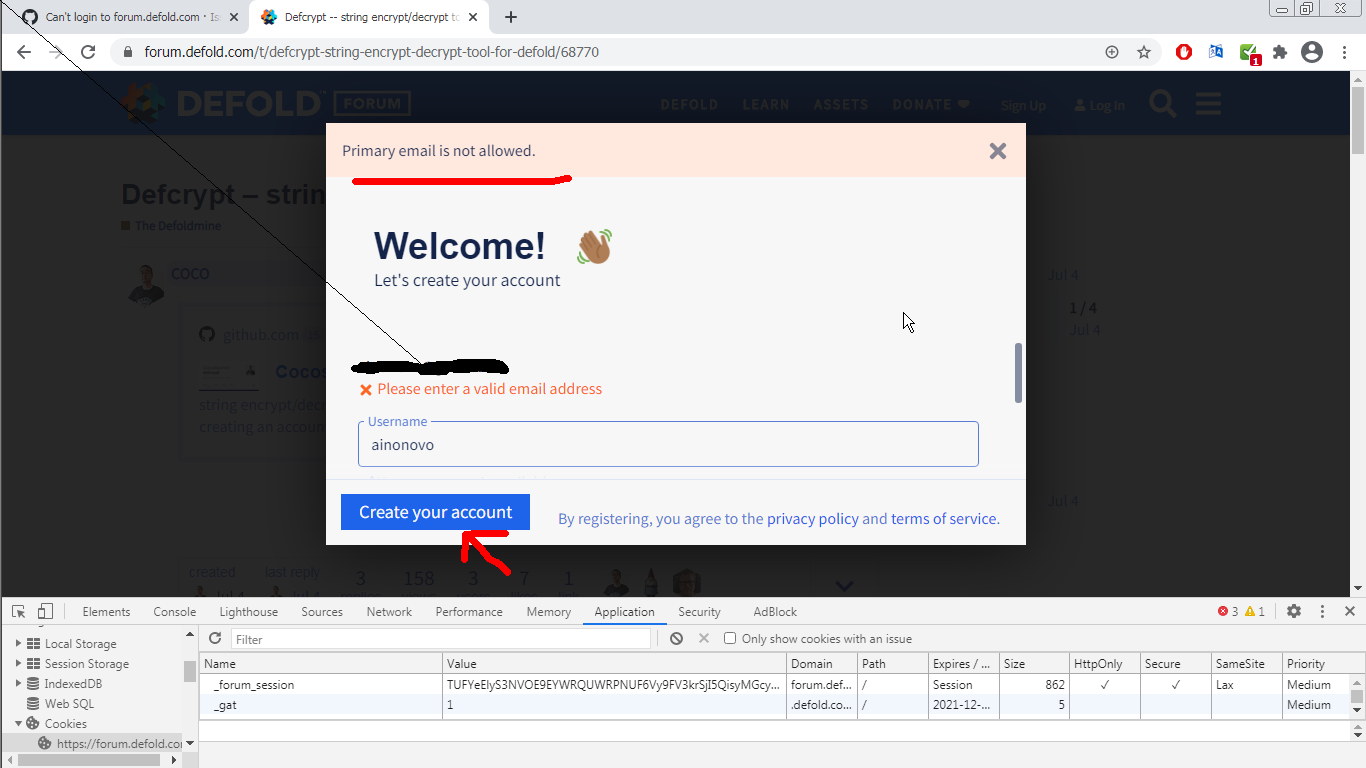The image size is (1366, 768).
Task: Expand Local Storage in the sidebar
Action: [x=18, y=643]
